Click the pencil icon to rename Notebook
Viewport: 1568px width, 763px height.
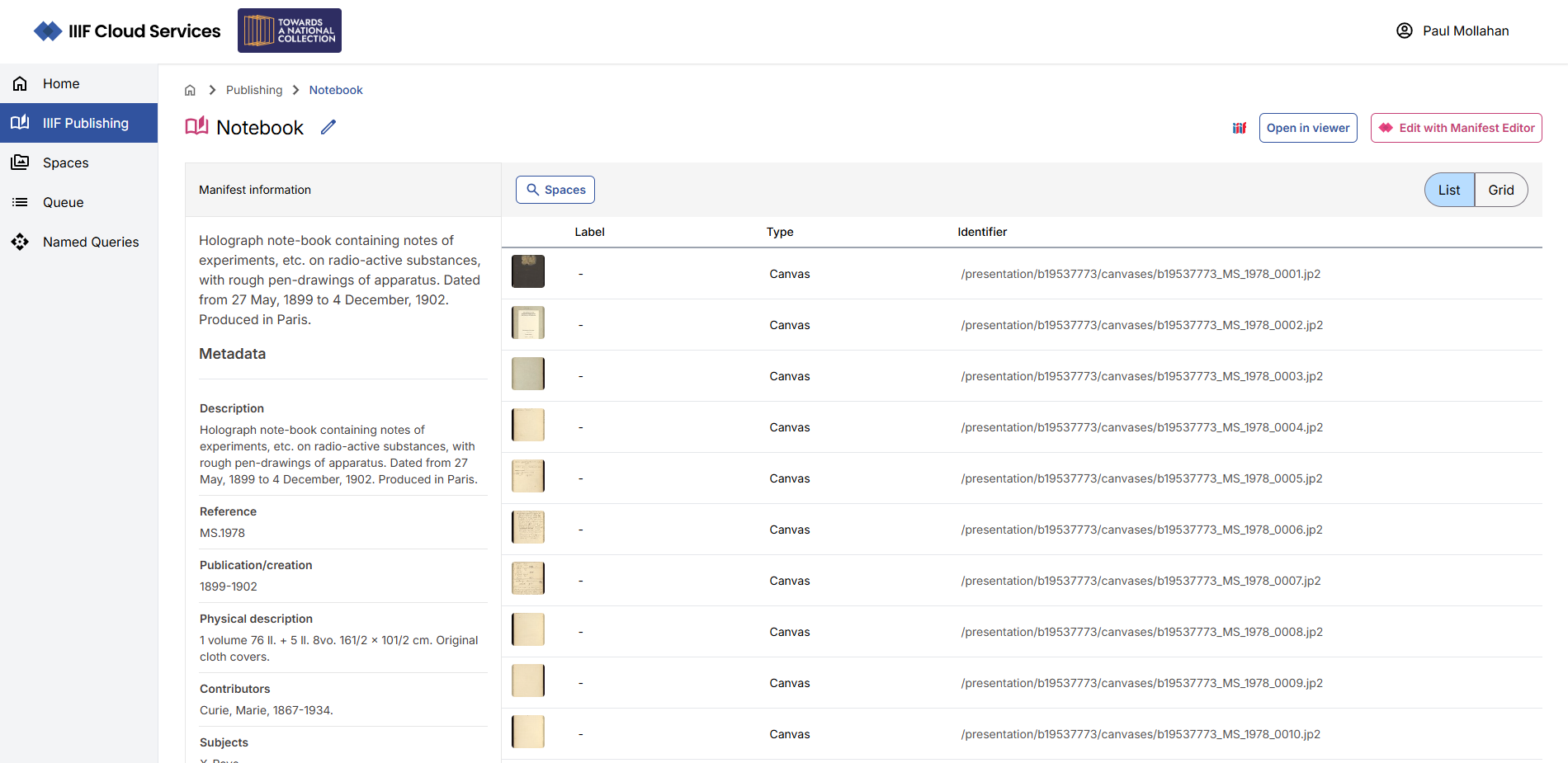click(328, 127)
